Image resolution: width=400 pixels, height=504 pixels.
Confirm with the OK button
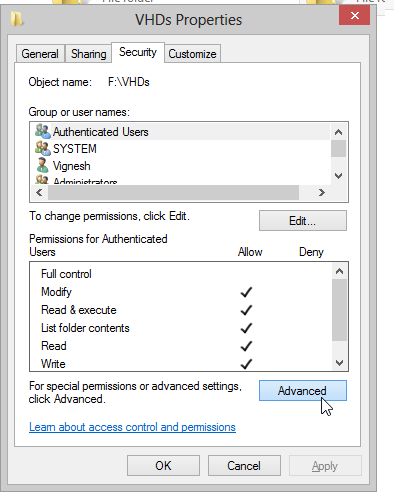(x=163, y=466)
